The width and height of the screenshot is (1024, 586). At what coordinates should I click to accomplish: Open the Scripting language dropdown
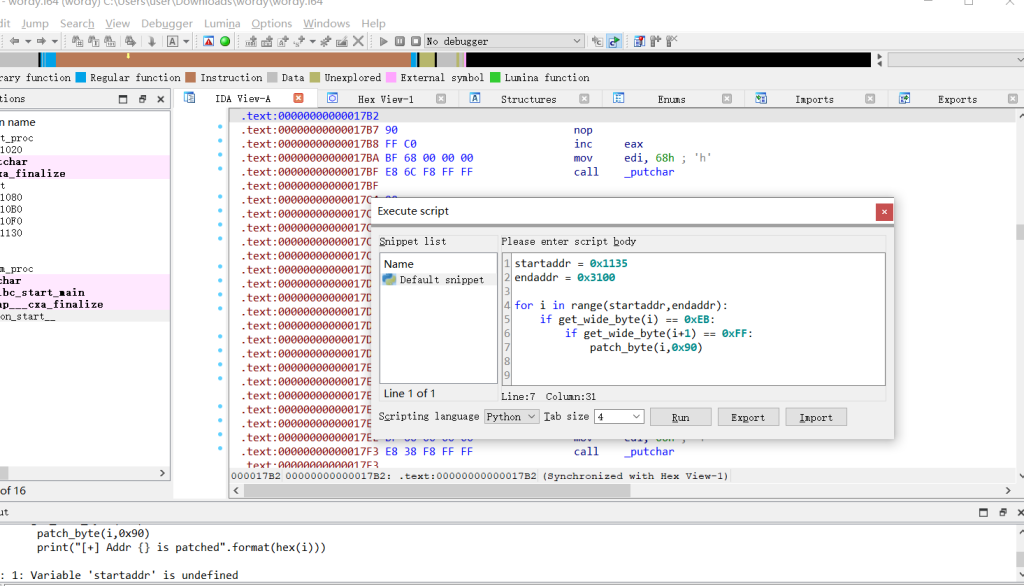point(511,417)
